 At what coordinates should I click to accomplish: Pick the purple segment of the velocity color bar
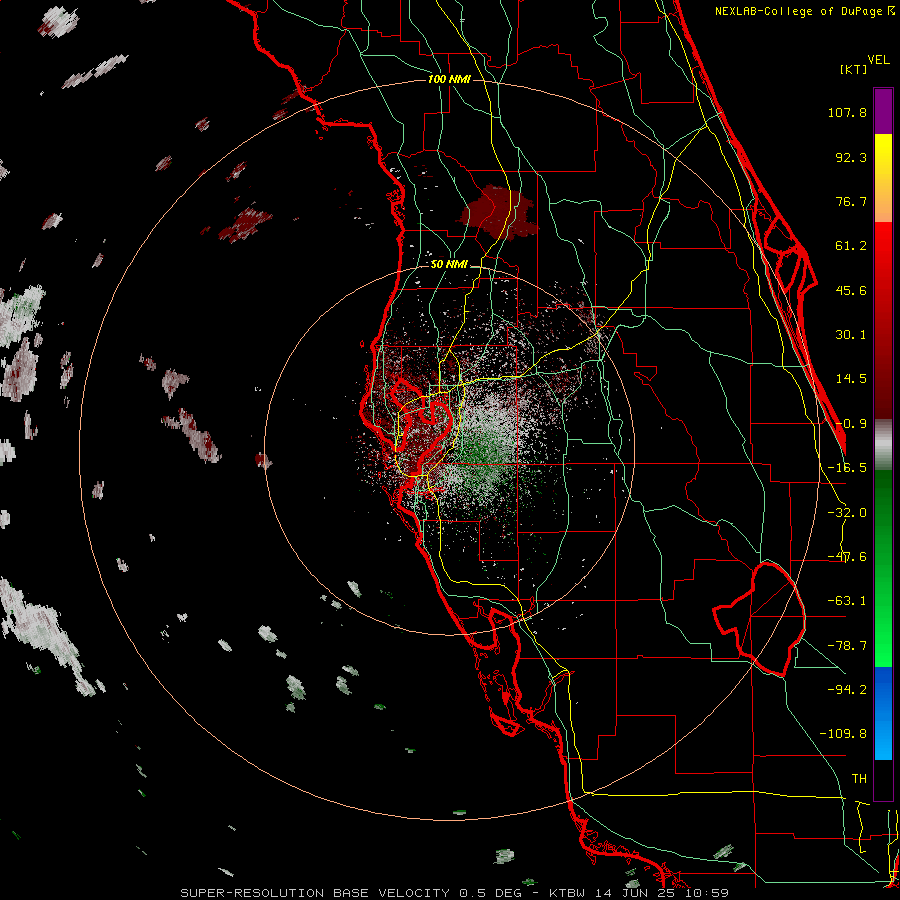click(883, 111)
